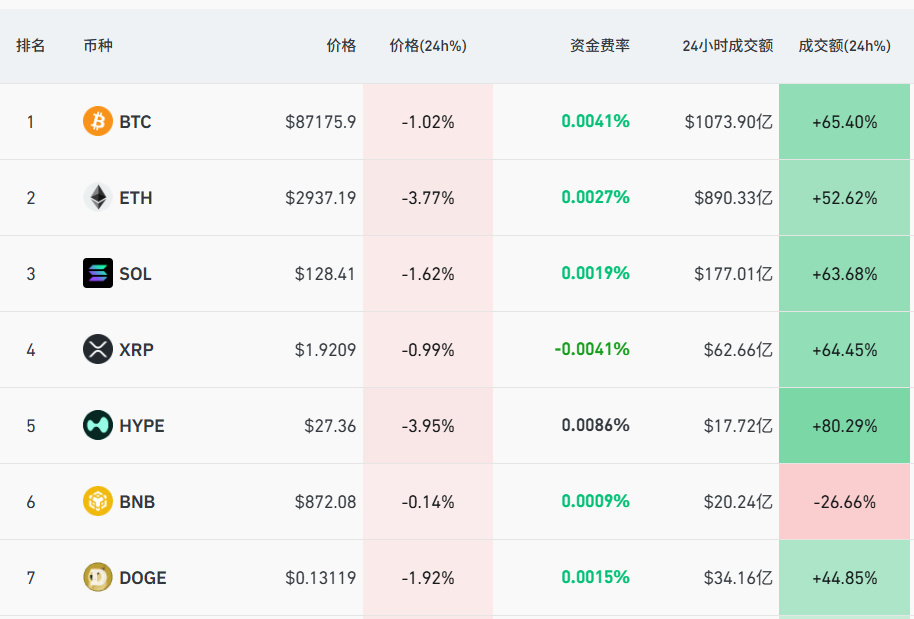
Task: Select the ETH price $2937.19
Action: click(320, 198)
